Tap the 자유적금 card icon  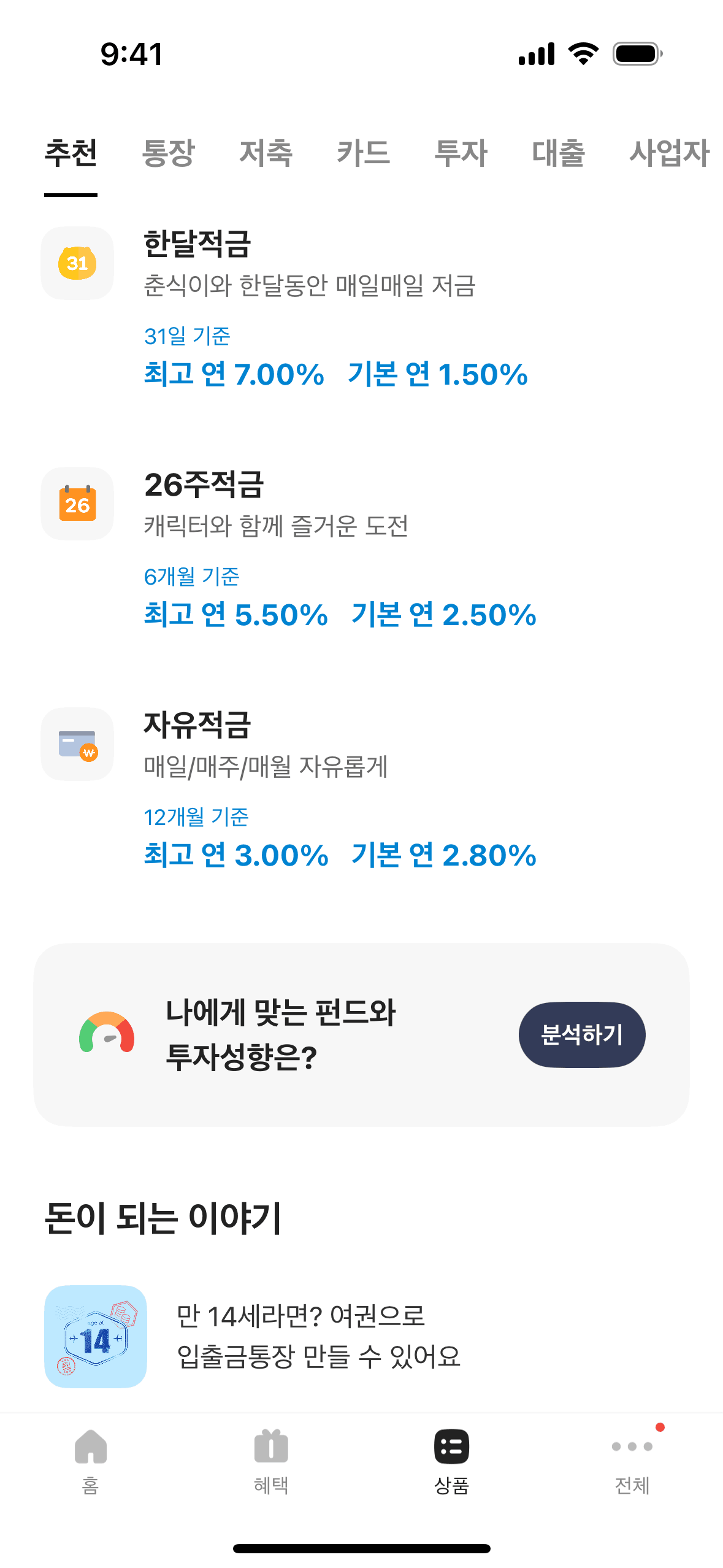tap(77, 744)
